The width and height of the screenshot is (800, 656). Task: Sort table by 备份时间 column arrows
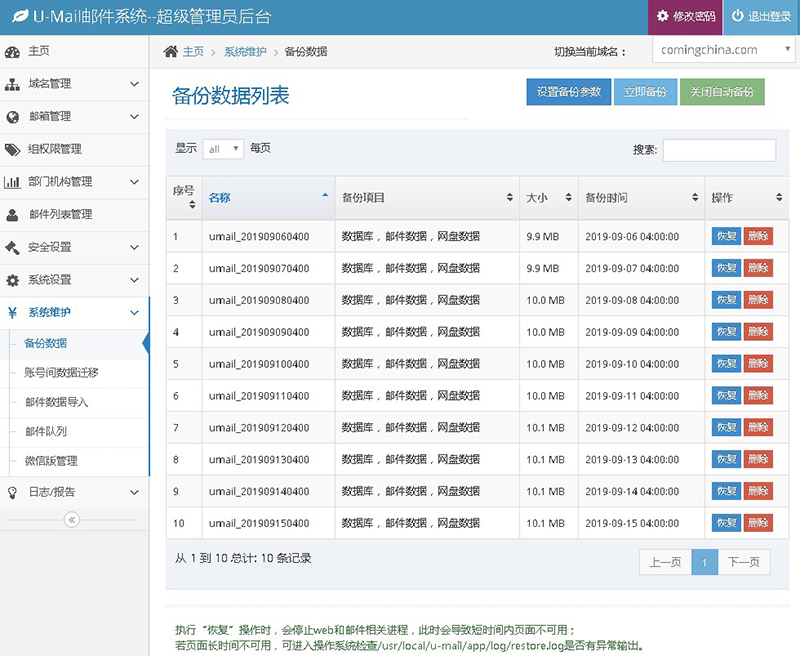coord(694,197)
